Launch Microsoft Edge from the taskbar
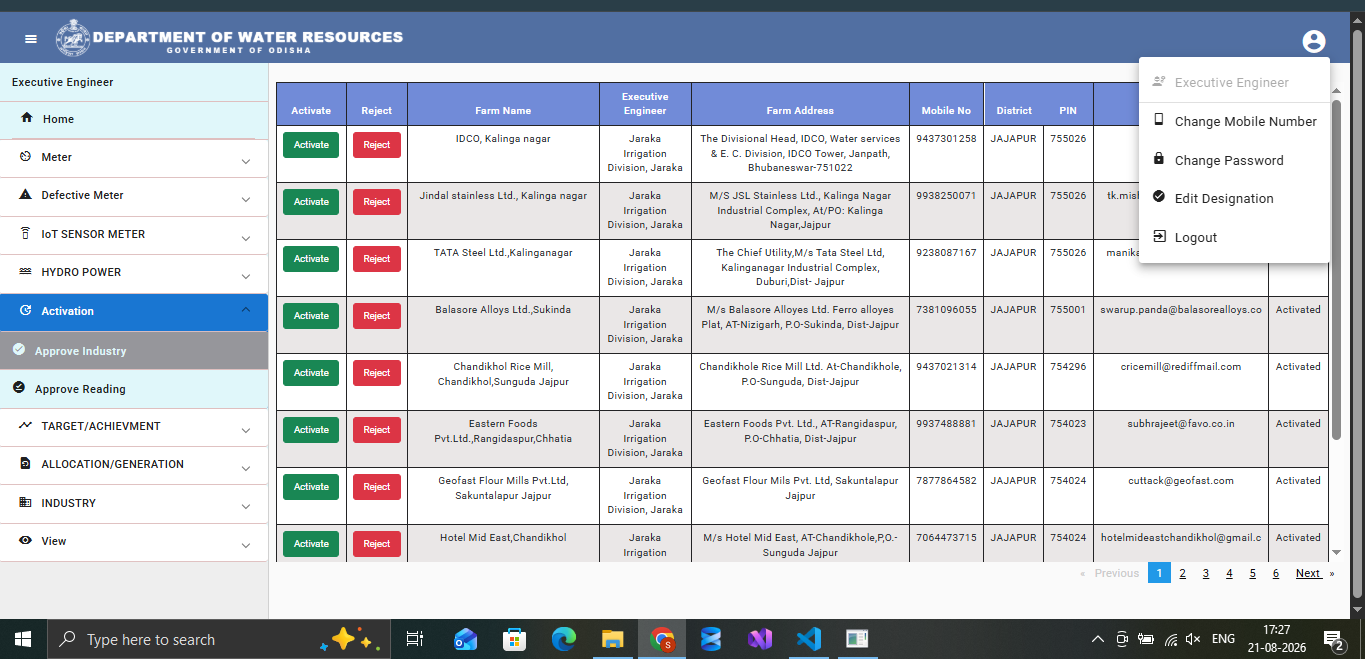Screen dimensions: 1365x659 [564, 639]
